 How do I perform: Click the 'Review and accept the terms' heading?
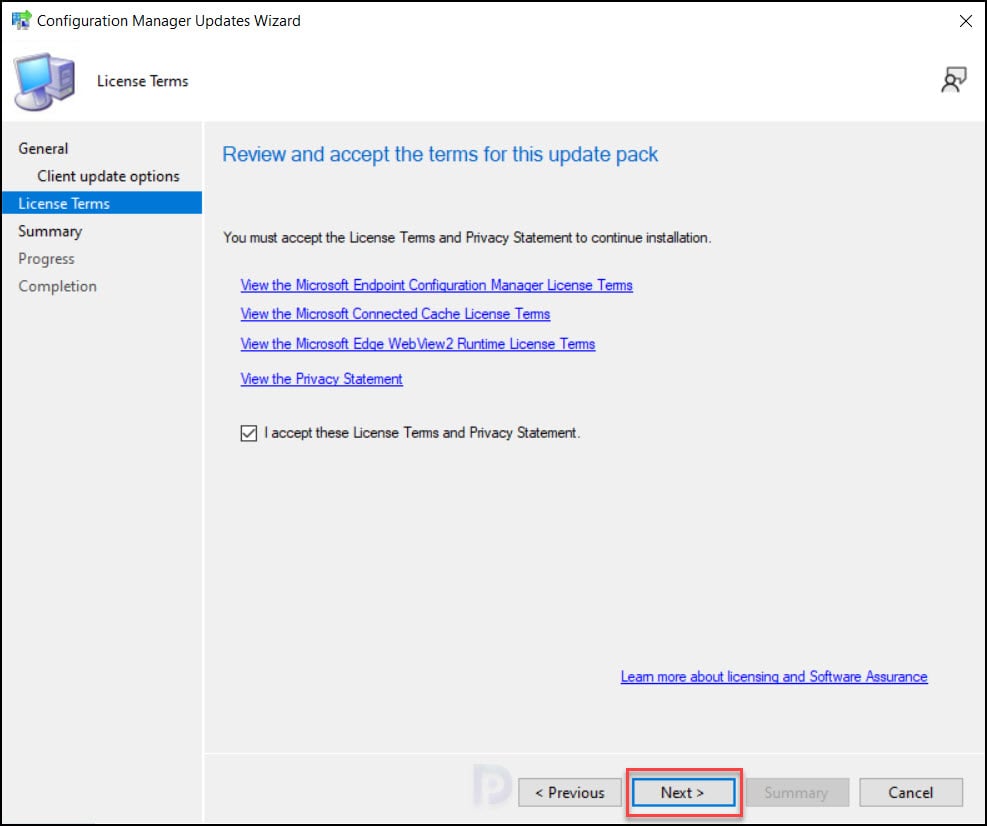pyautogui.click(x=440, y=154)
